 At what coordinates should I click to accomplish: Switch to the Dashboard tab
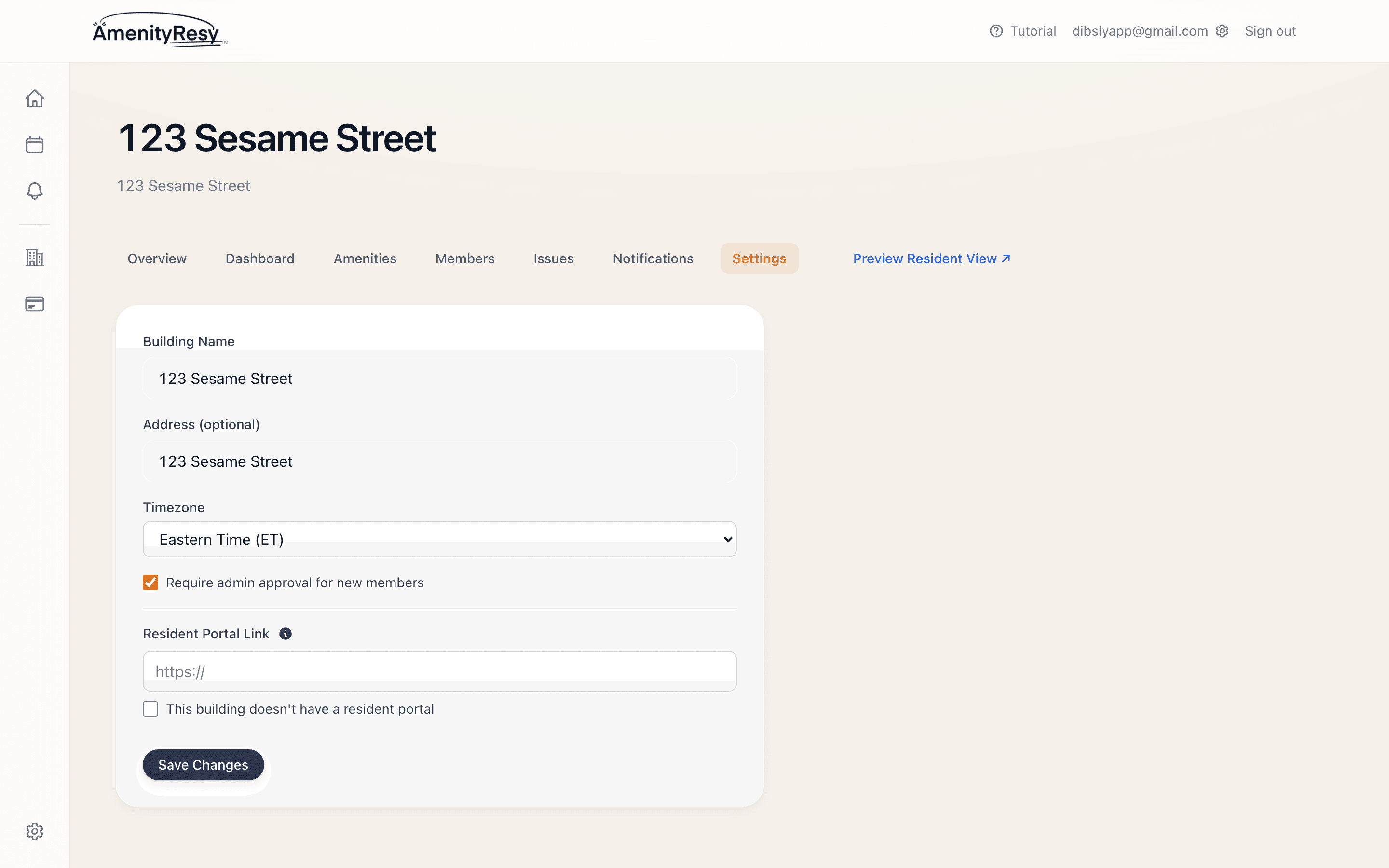click(x=260, y=258)
